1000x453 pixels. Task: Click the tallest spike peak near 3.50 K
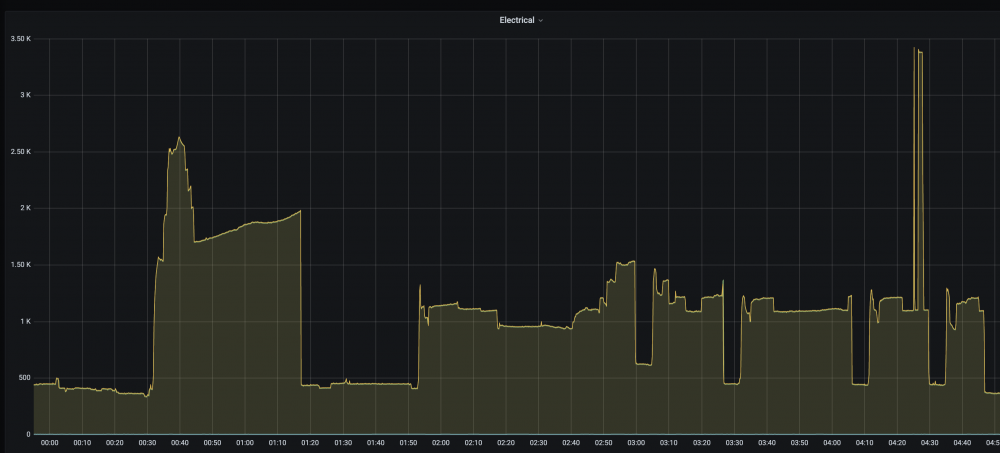click(x=914, y=48)
